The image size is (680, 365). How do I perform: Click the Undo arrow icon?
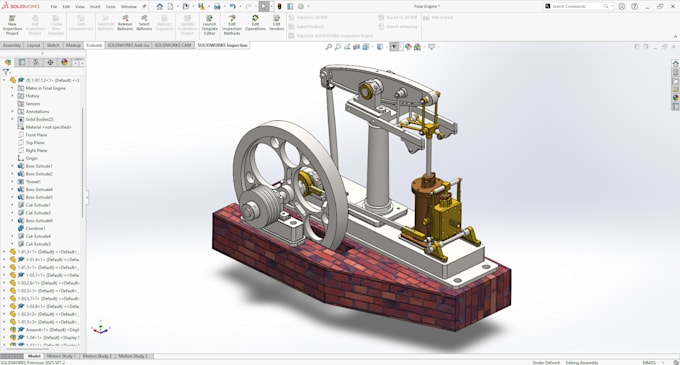[x=233, y=7]
